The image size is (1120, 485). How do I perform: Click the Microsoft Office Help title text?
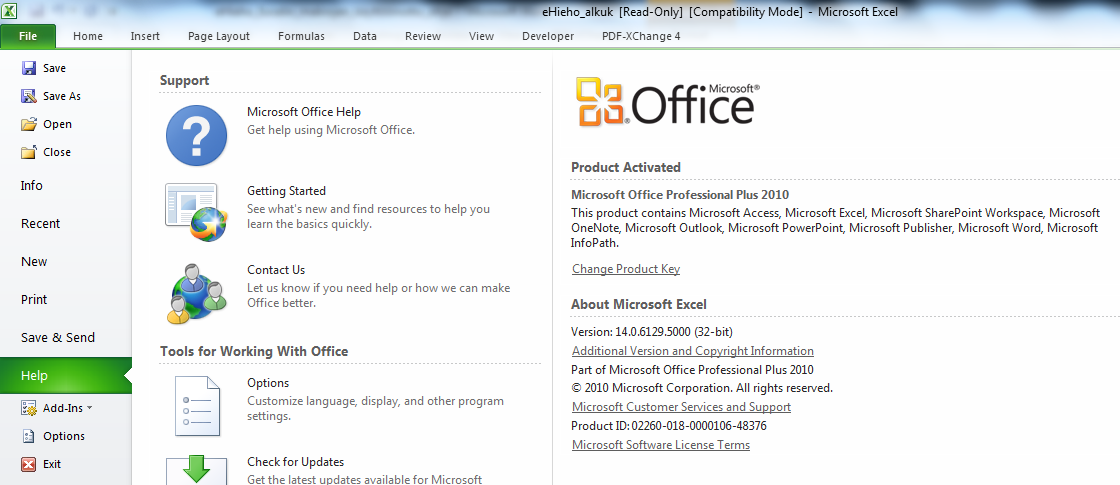click(x=304, y=112)
